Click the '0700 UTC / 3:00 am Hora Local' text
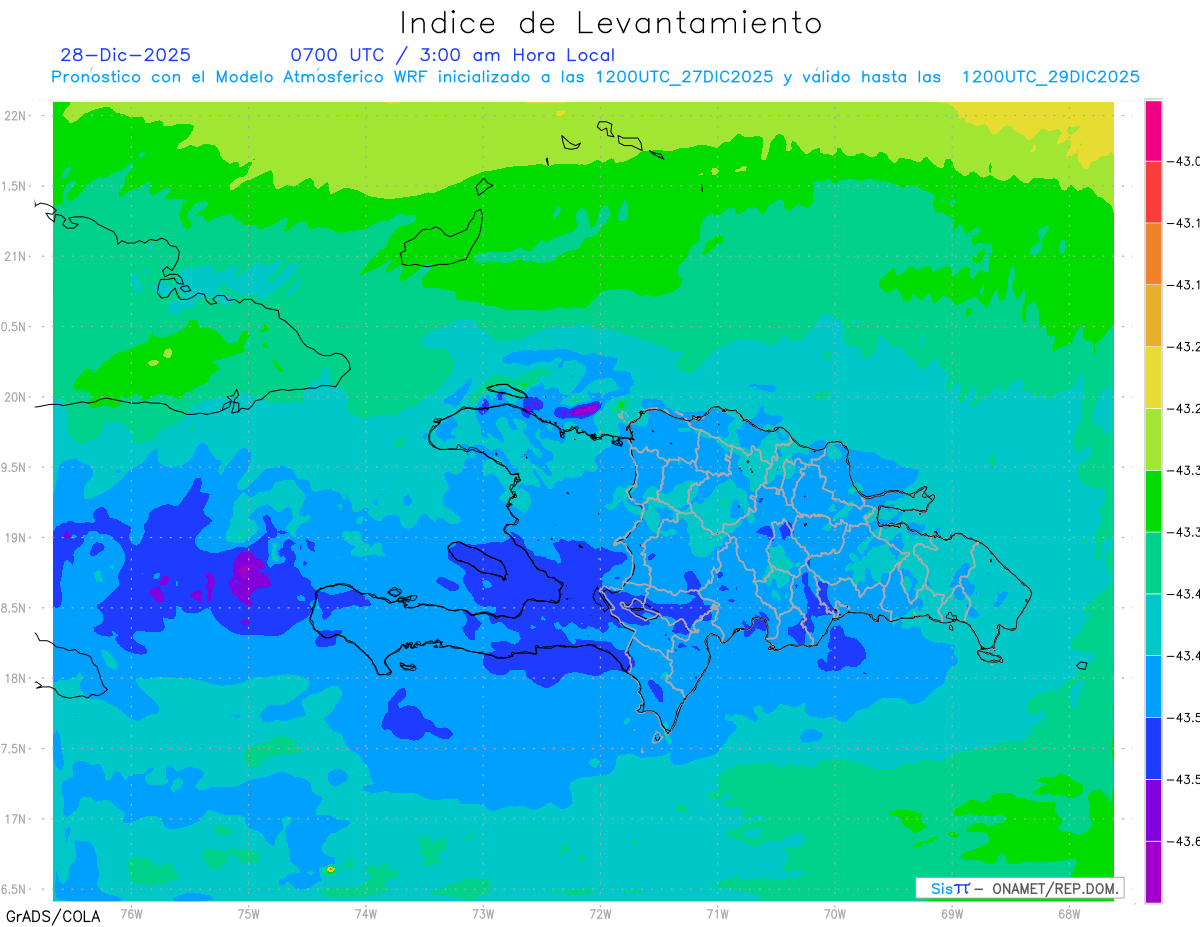1200x927 pixels. [452, 55]
